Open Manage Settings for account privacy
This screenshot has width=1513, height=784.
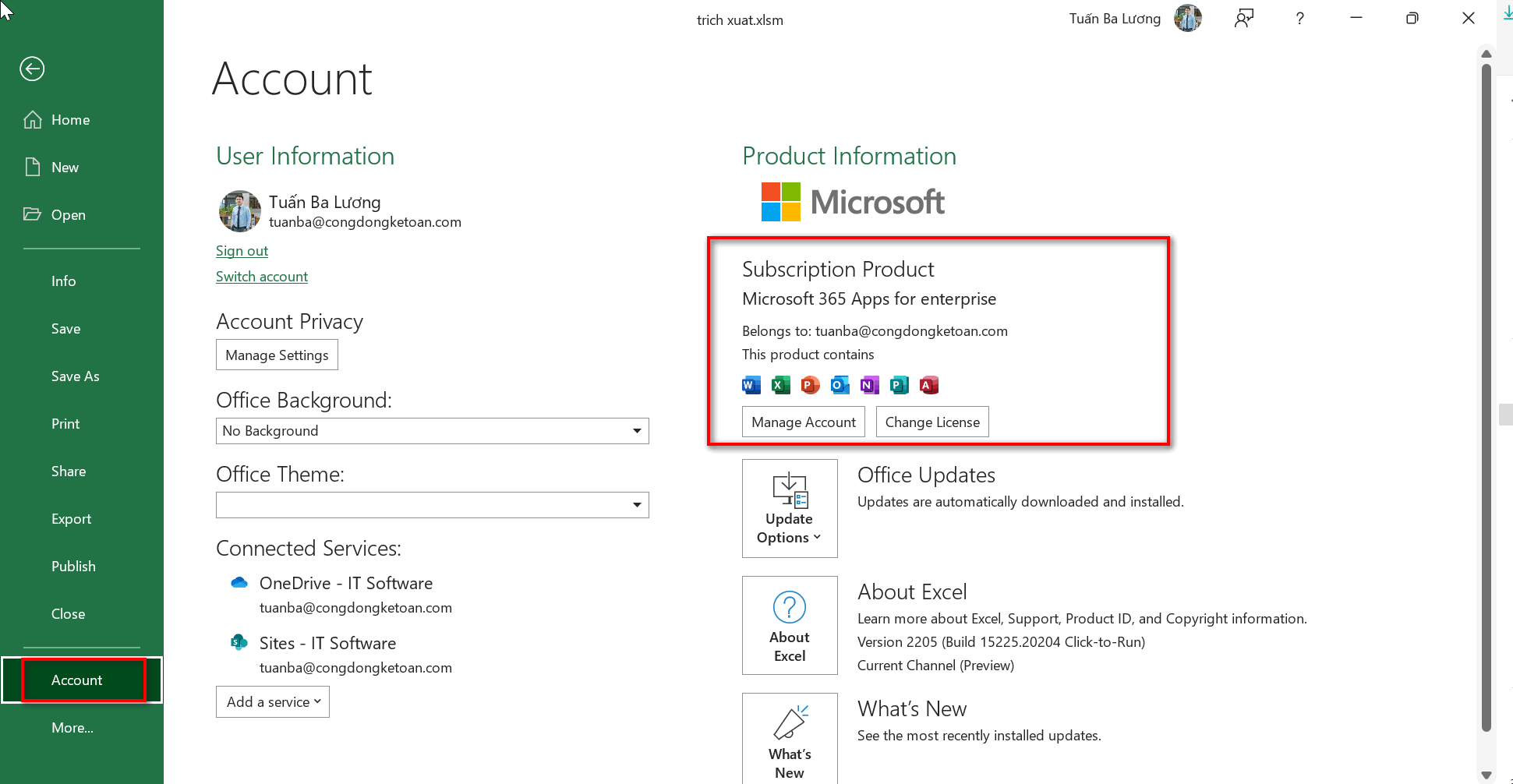point(277,355)
